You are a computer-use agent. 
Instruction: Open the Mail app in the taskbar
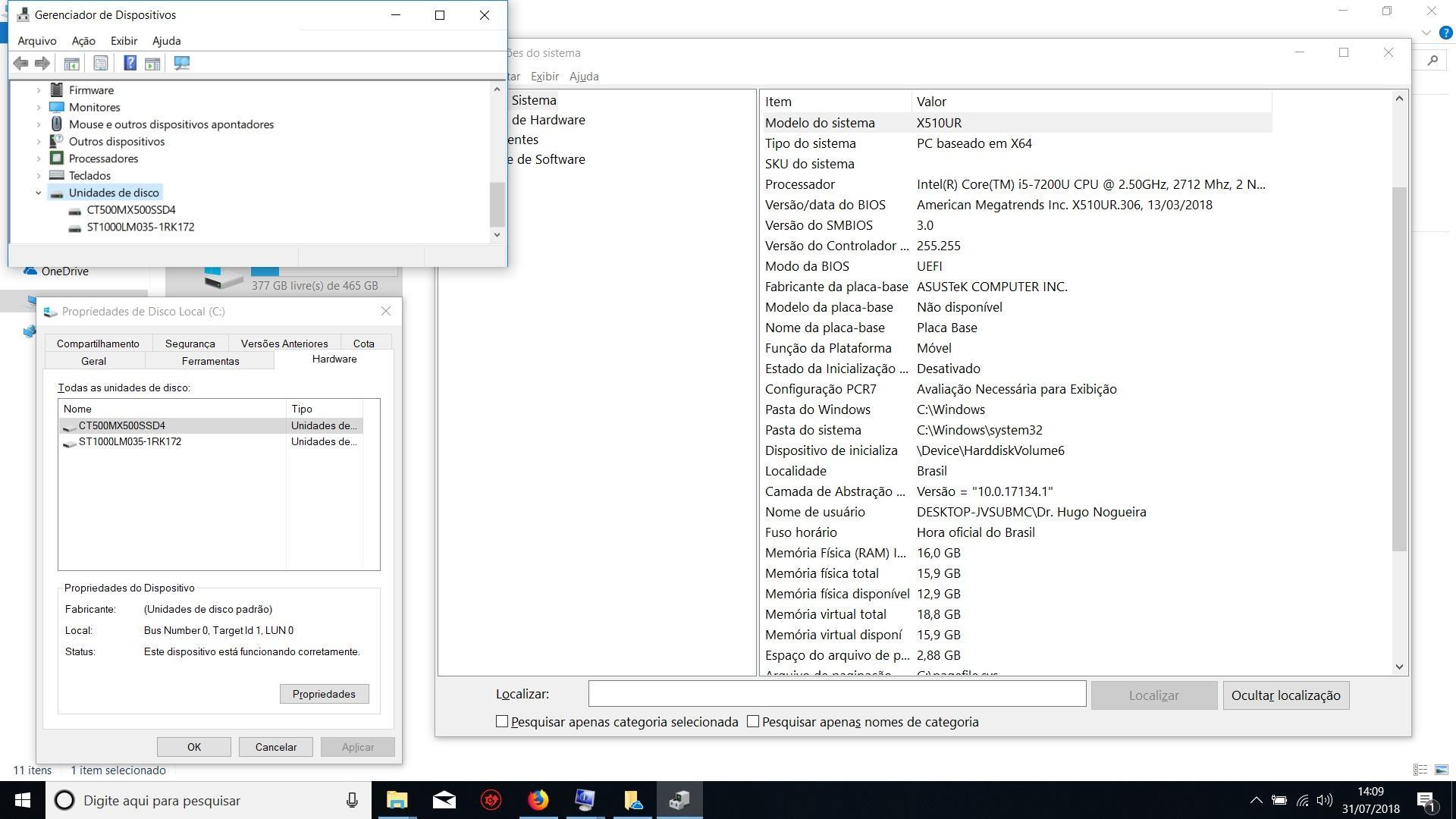444,800
